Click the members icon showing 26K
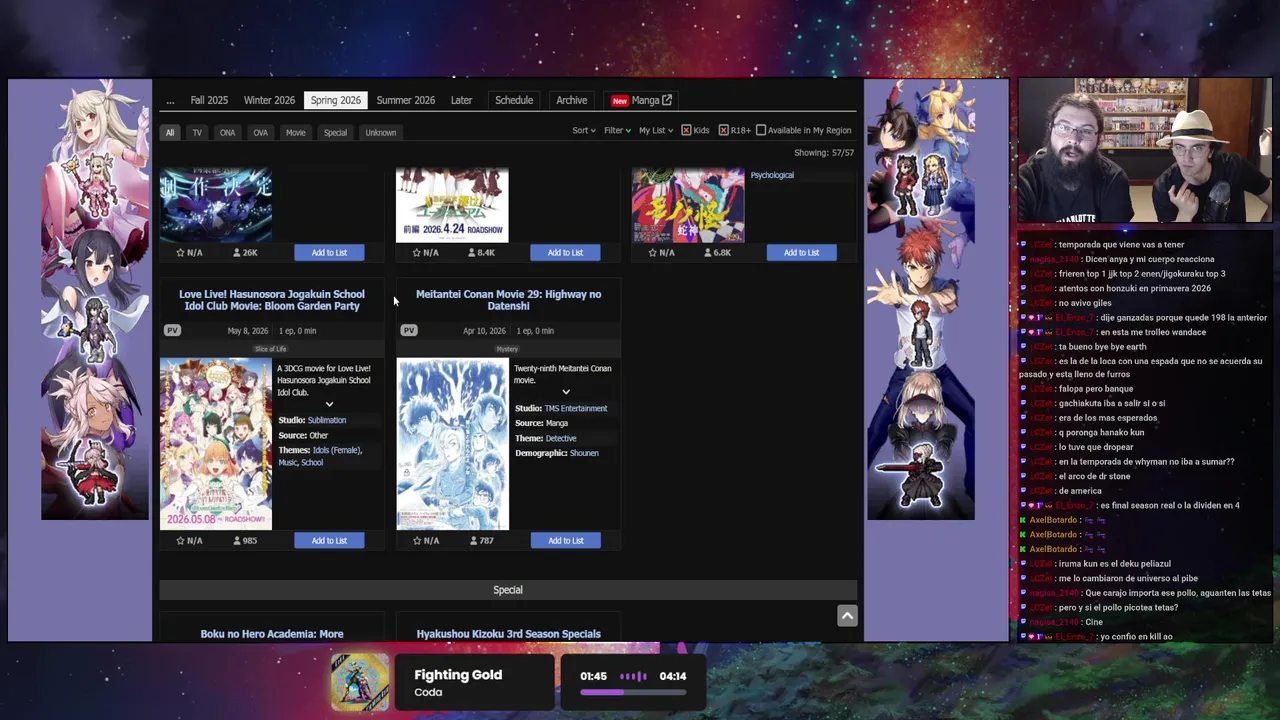 pyautogui.click(x=237, y=253)
